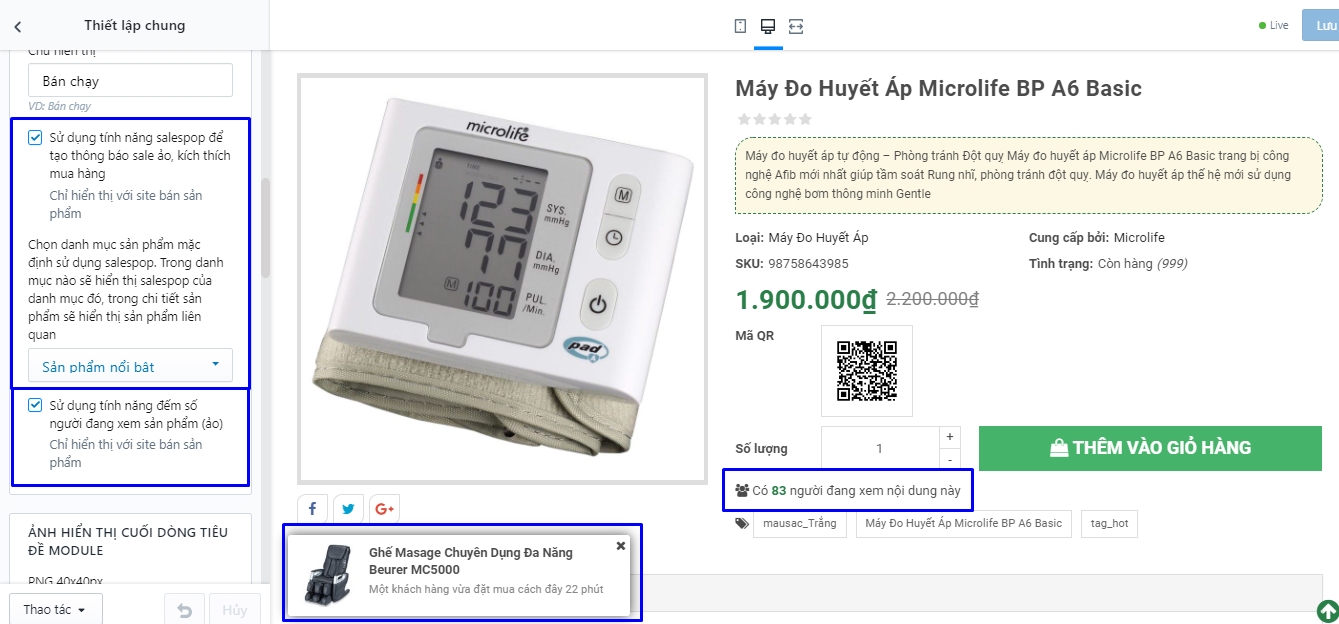The width and height of the screenshot is (1339, 624).
Task: Click the quantity input field
Action: [x=880, y=449]
